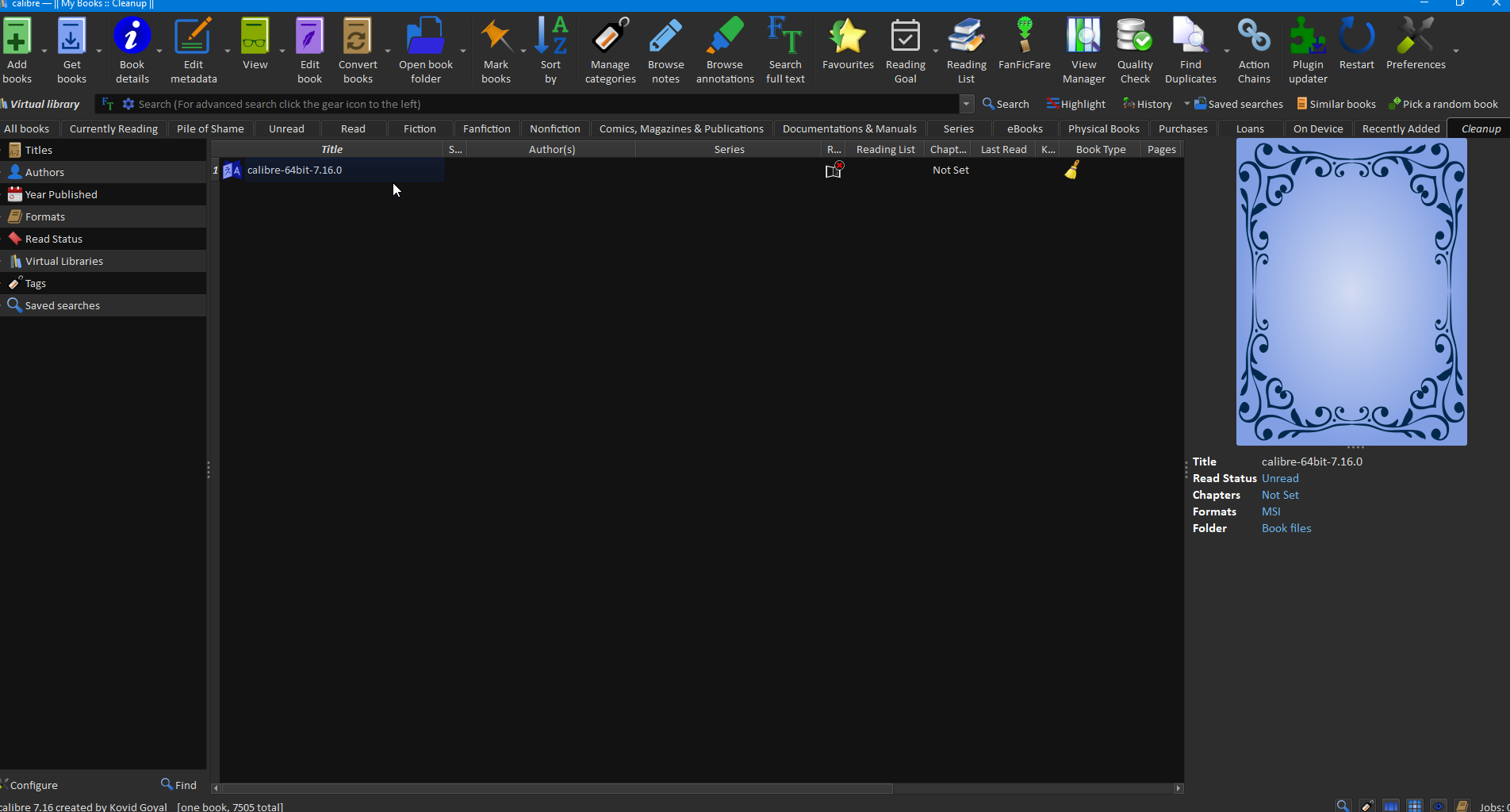Open Edit metadata dialog
Screen dimensions: 1510x812
pos(194,50)
